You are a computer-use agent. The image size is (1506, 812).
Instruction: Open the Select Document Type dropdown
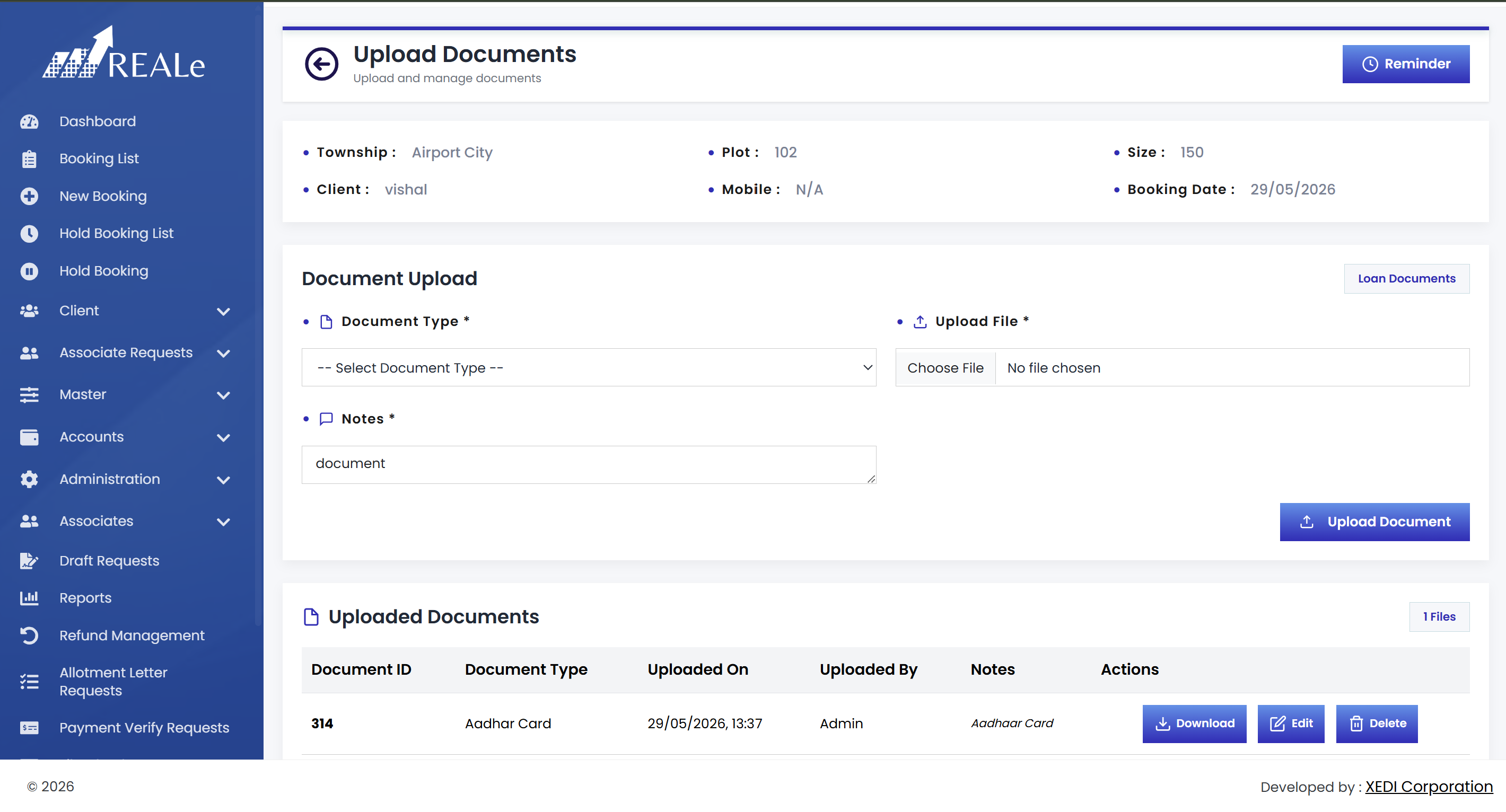(x=589, y=367)
